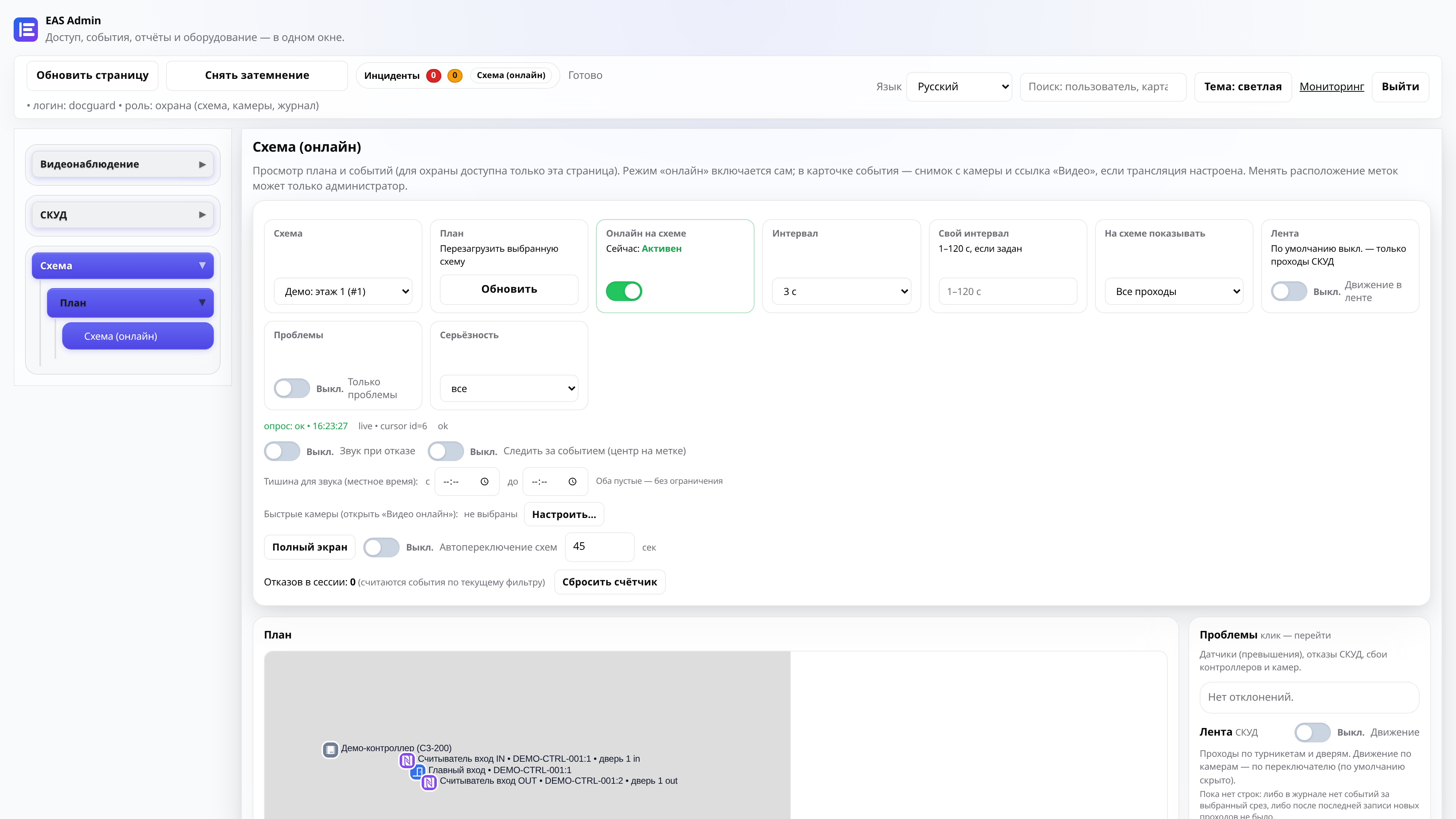Select Схема (онлайн) in the sidebar
Viewport: 1456px width, 819px height.
tap(138, 336)
